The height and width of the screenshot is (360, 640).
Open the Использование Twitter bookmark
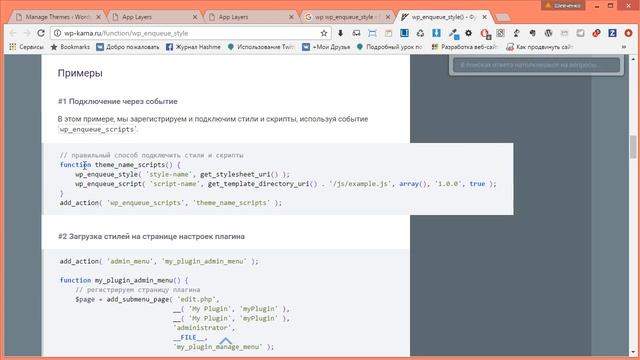click(261, 47)
